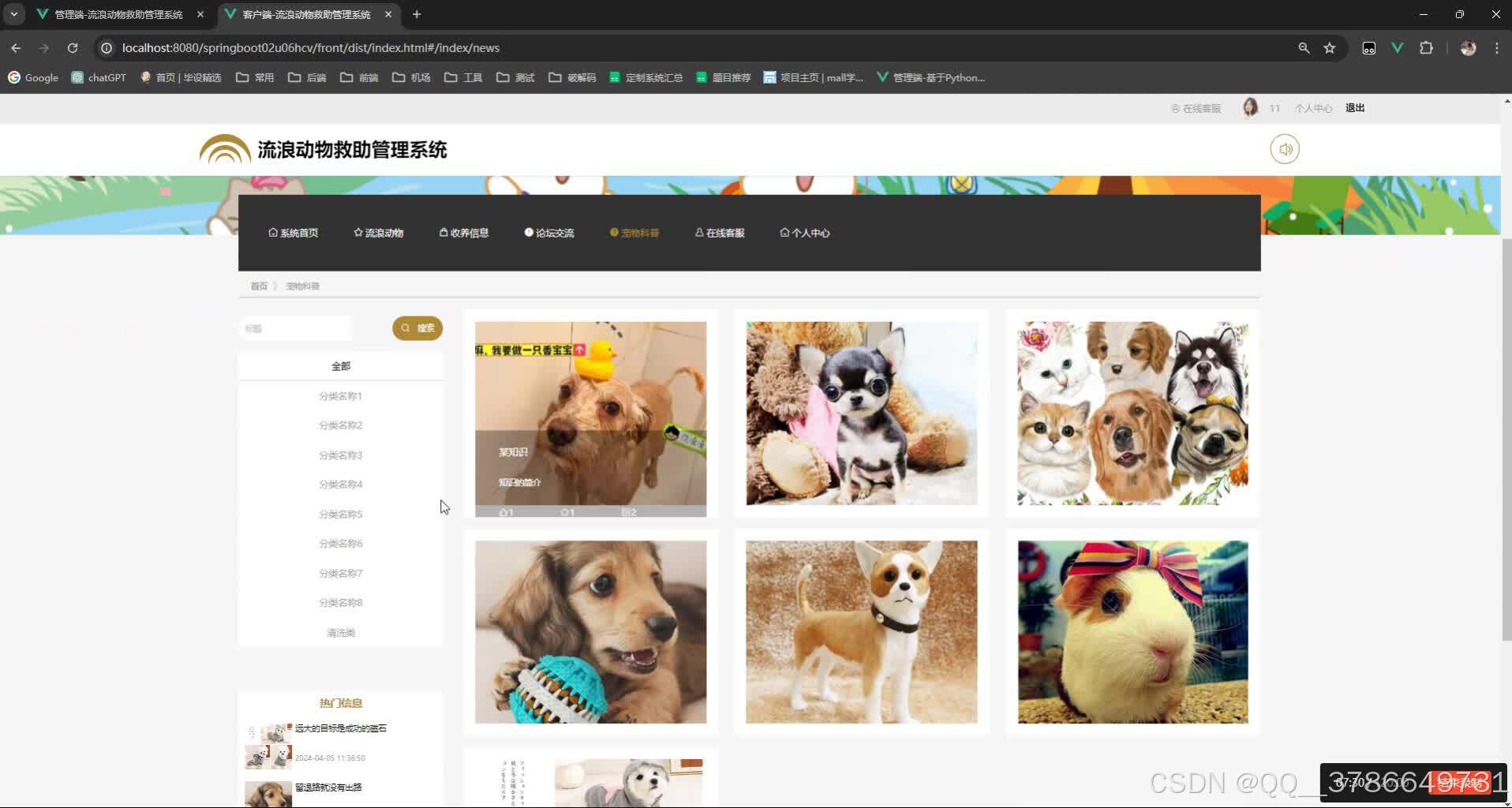This screenshot has width=1512, height=808.
Task: Filter by 分类名称5
Action: [341, 514]
